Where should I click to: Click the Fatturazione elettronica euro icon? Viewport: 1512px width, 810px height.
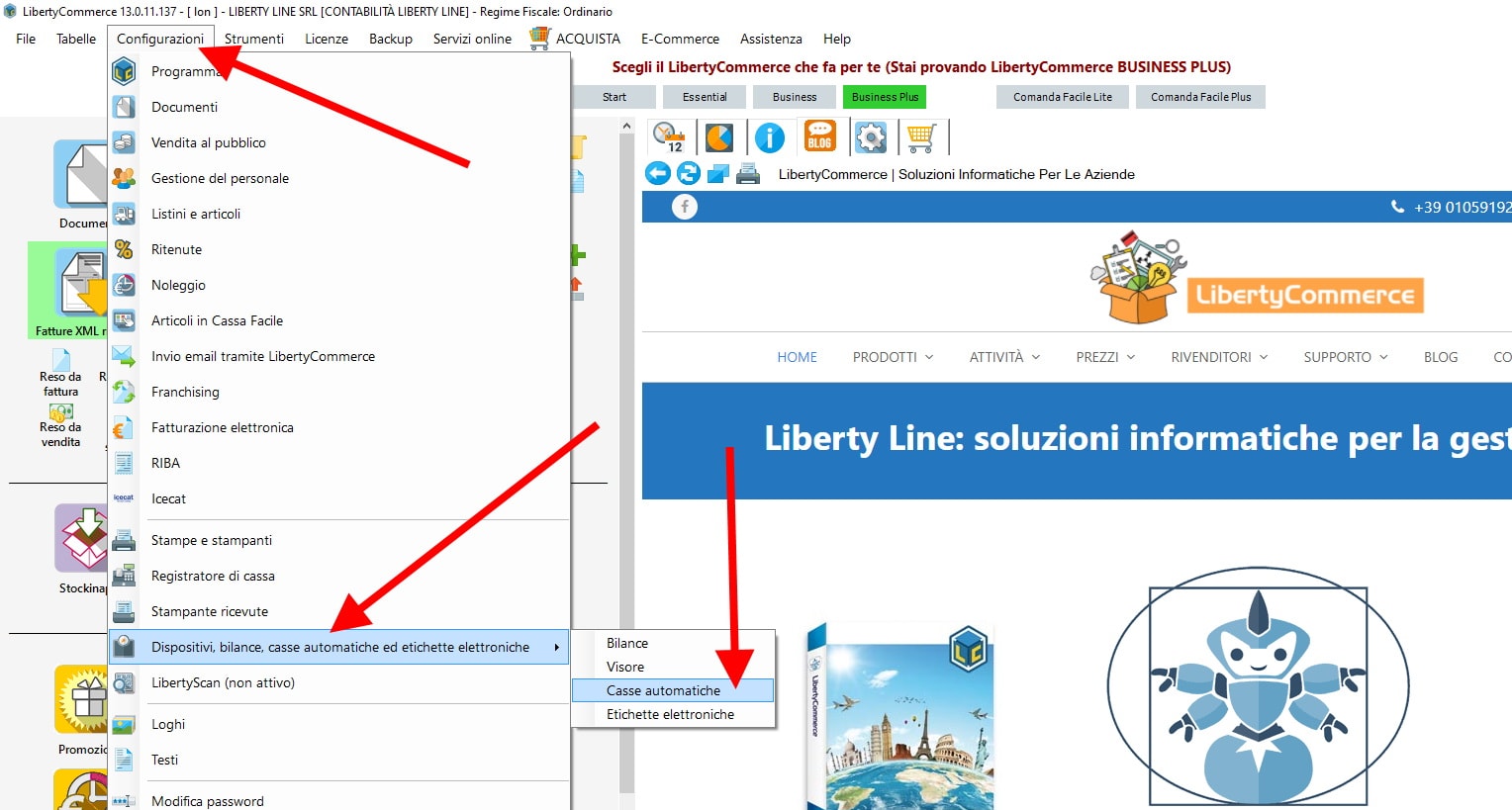124,427
